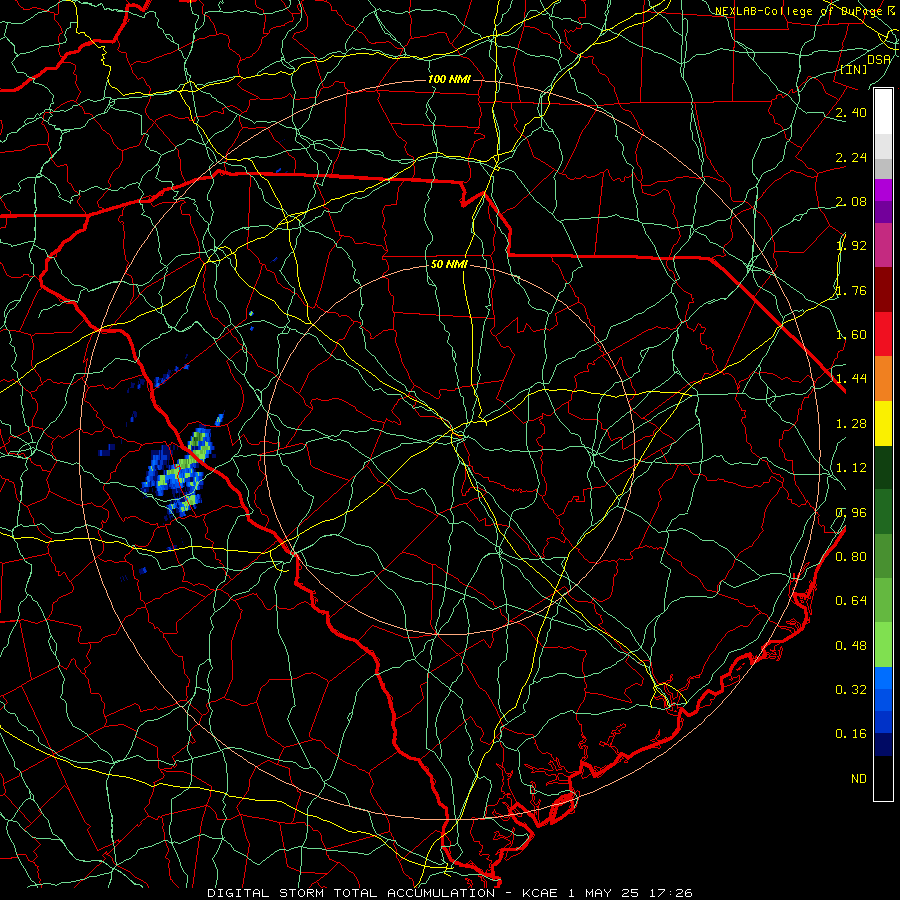Select the DSA product label
Image resolution: width=900 pixels, height=900 pixels.
pos(879,59)
